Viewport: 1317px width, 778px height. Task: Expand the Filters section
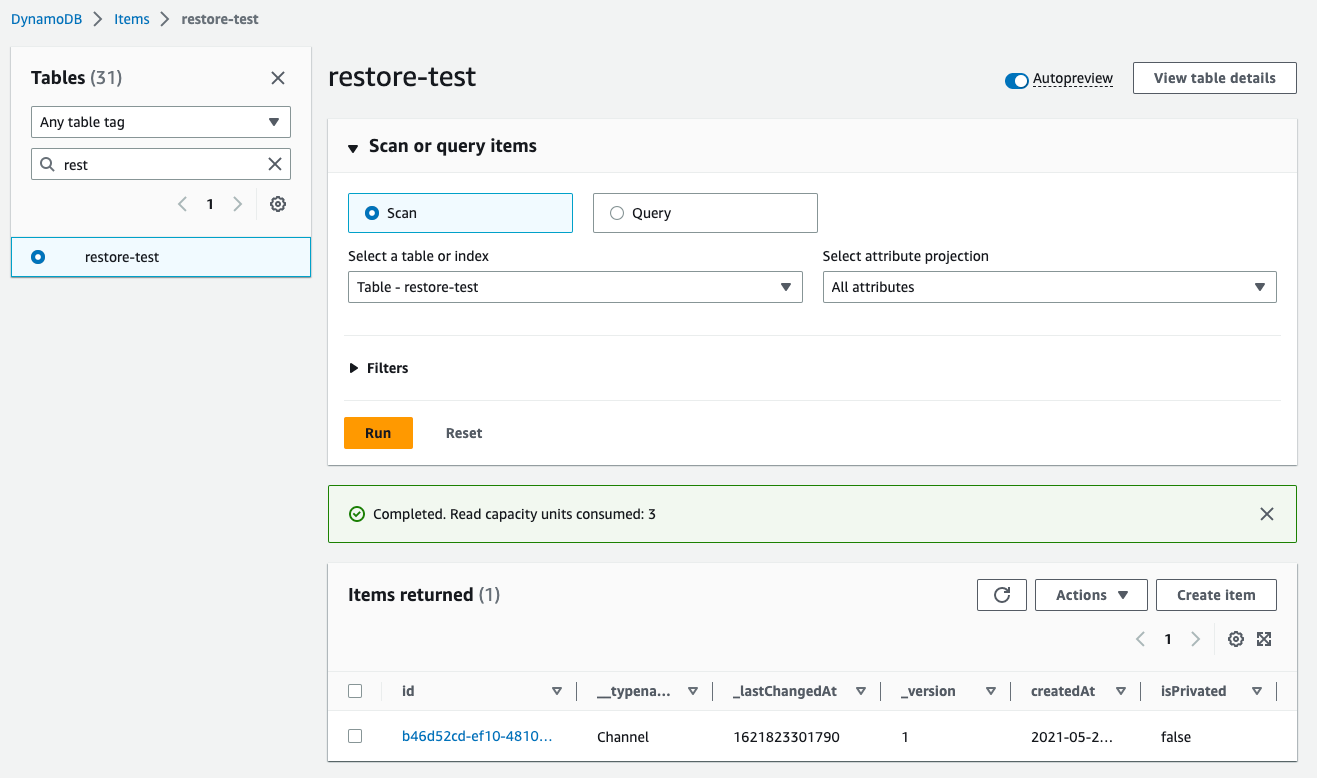click(379, 367)
